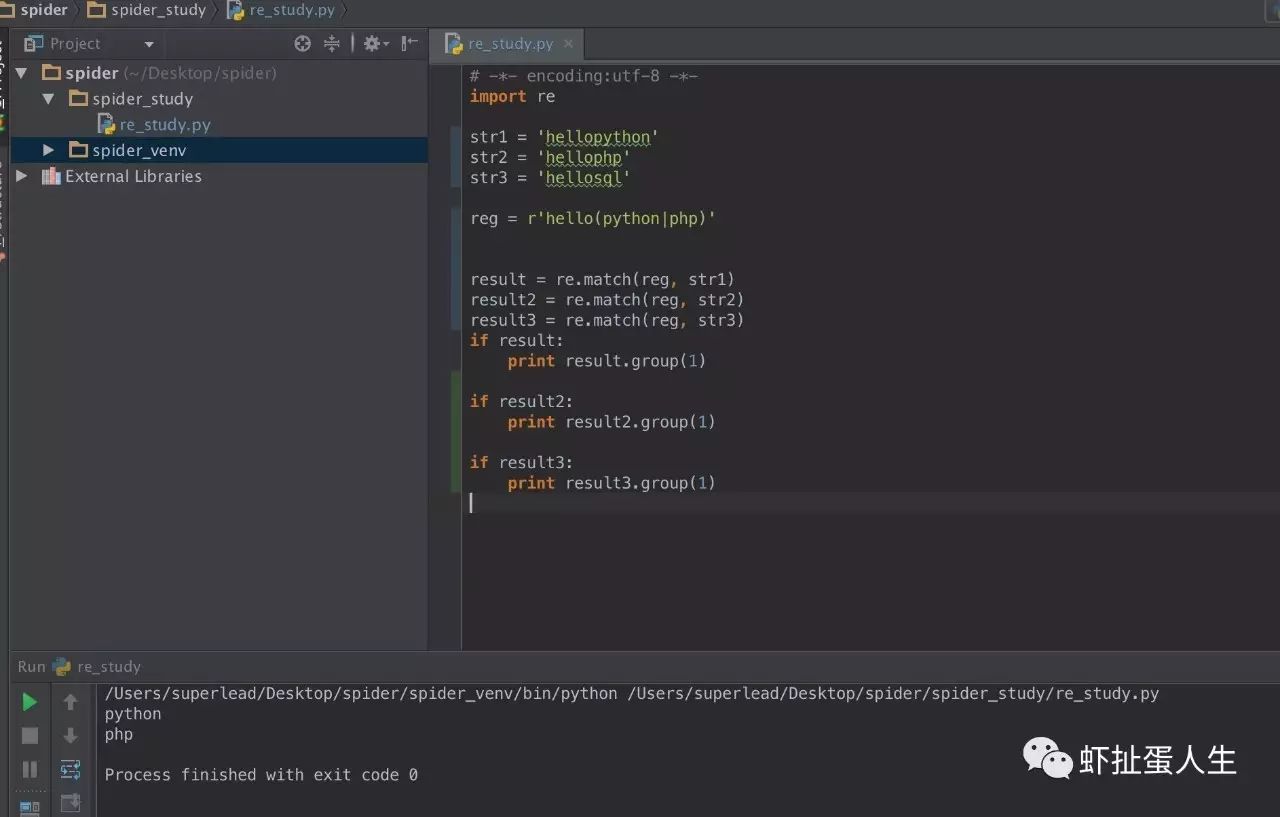Click the interpreter path command line in console

pyautogui.click(x=632, y=693)
